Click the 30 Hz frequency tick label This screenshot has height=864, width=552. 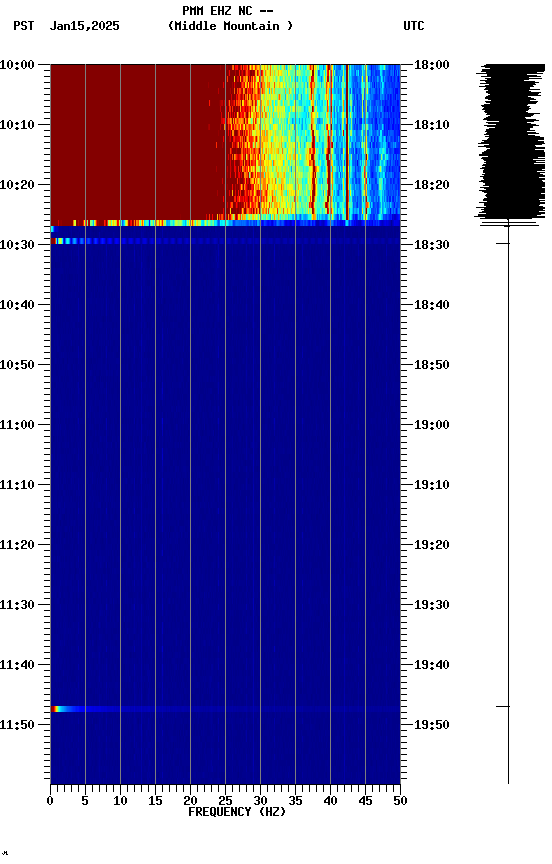[260, 801]
